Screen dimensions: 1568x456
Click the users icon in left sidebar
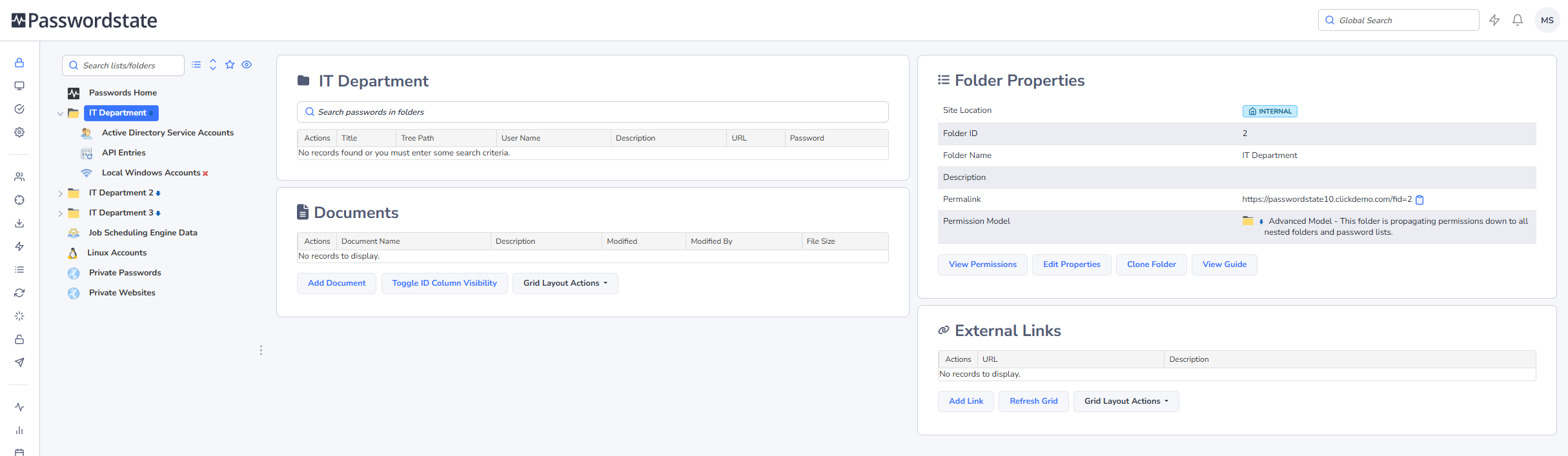[x=19, y=177]
